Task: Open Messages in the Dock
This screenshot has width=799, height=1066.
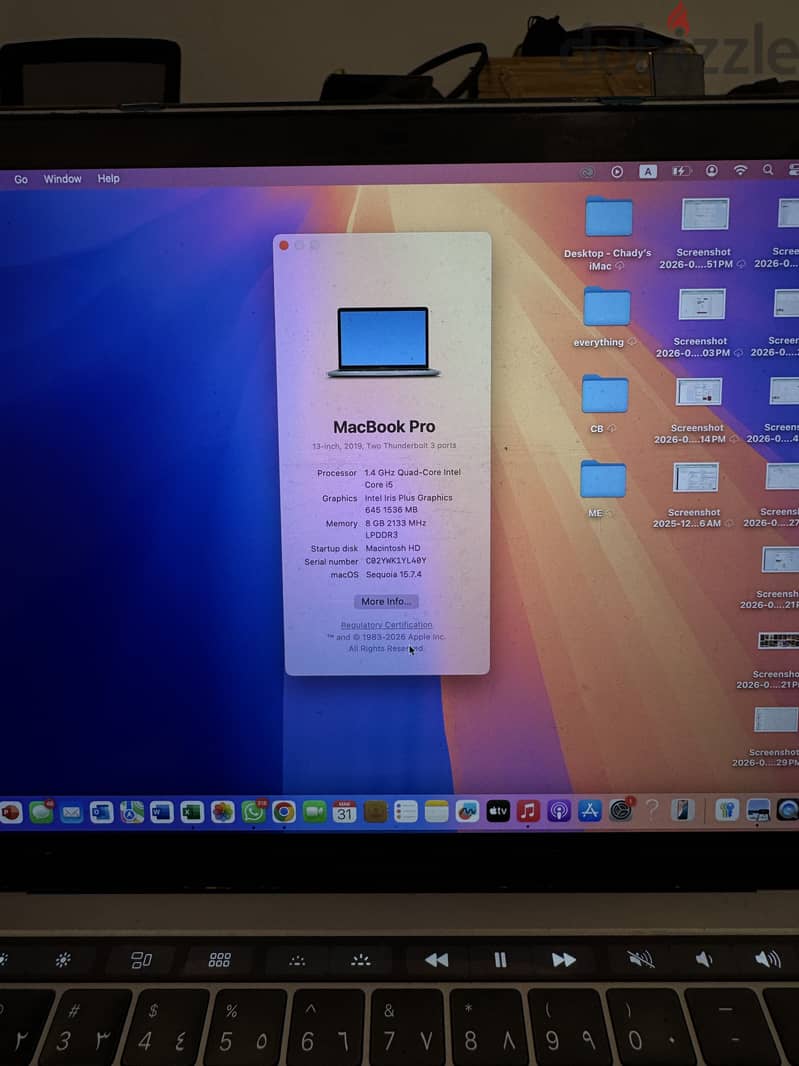Action: [x=41, y=812]
